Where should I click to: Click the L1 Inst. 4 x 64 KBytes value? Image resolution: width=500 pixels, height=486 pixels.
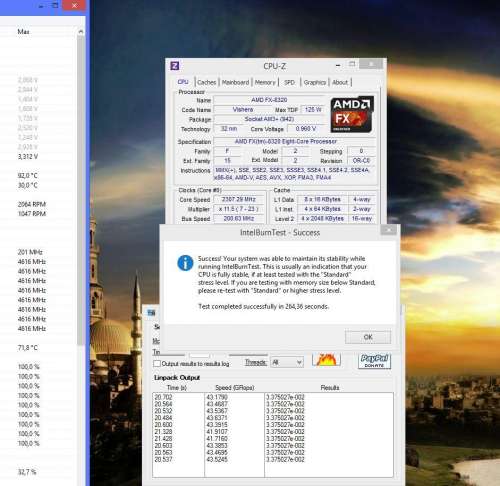[322, 209]
